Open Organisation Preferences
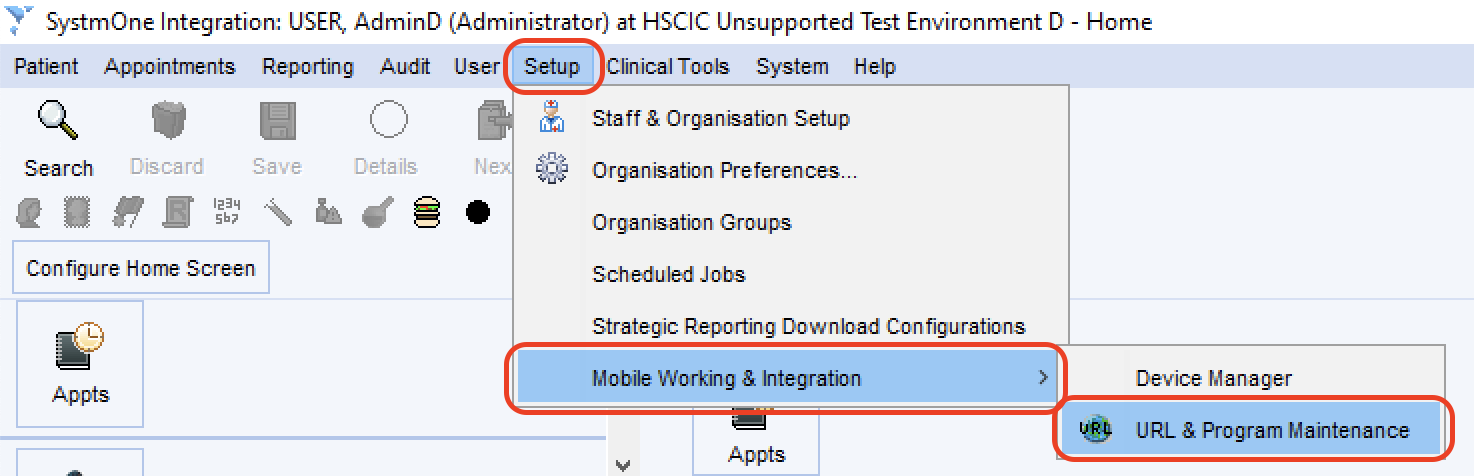 724,170
